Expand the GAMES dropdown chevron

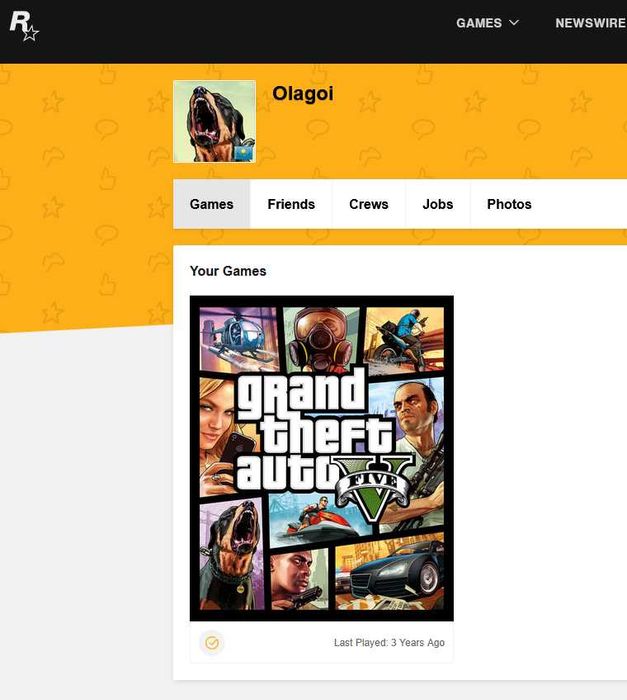point(514,22)
